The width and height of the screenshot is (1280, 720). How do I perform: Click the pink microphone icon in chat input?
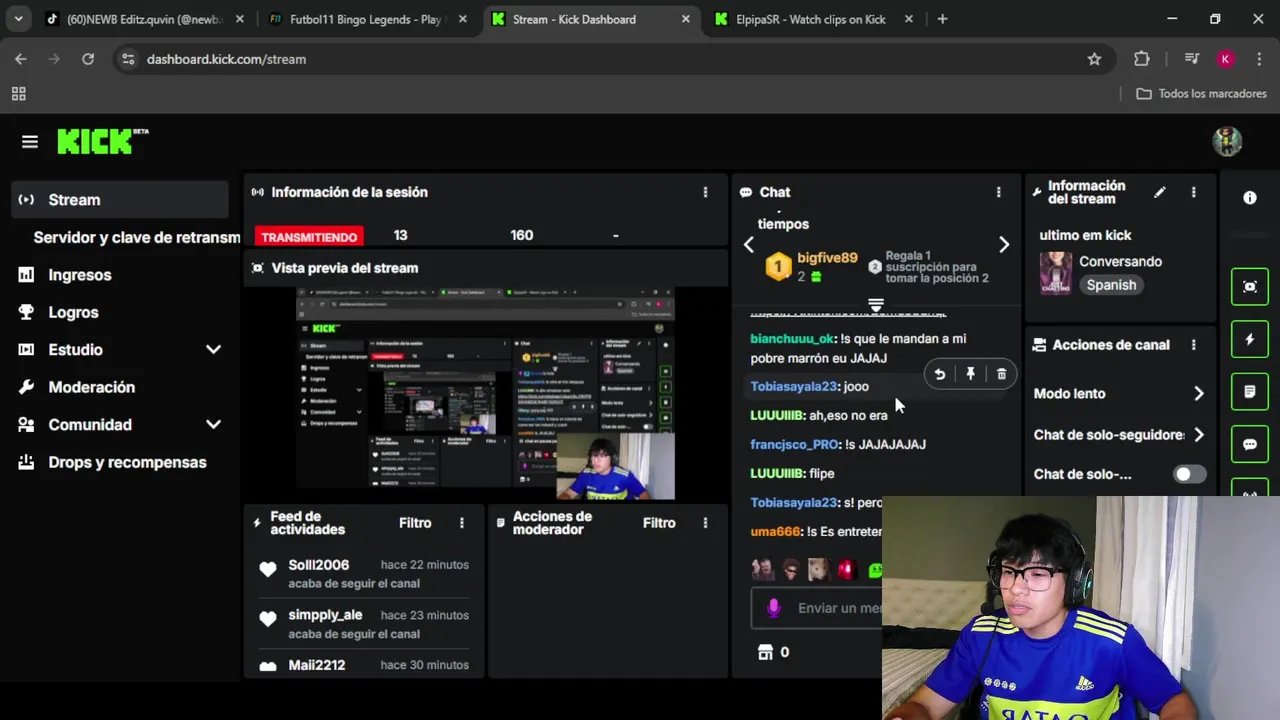point(773,608)
